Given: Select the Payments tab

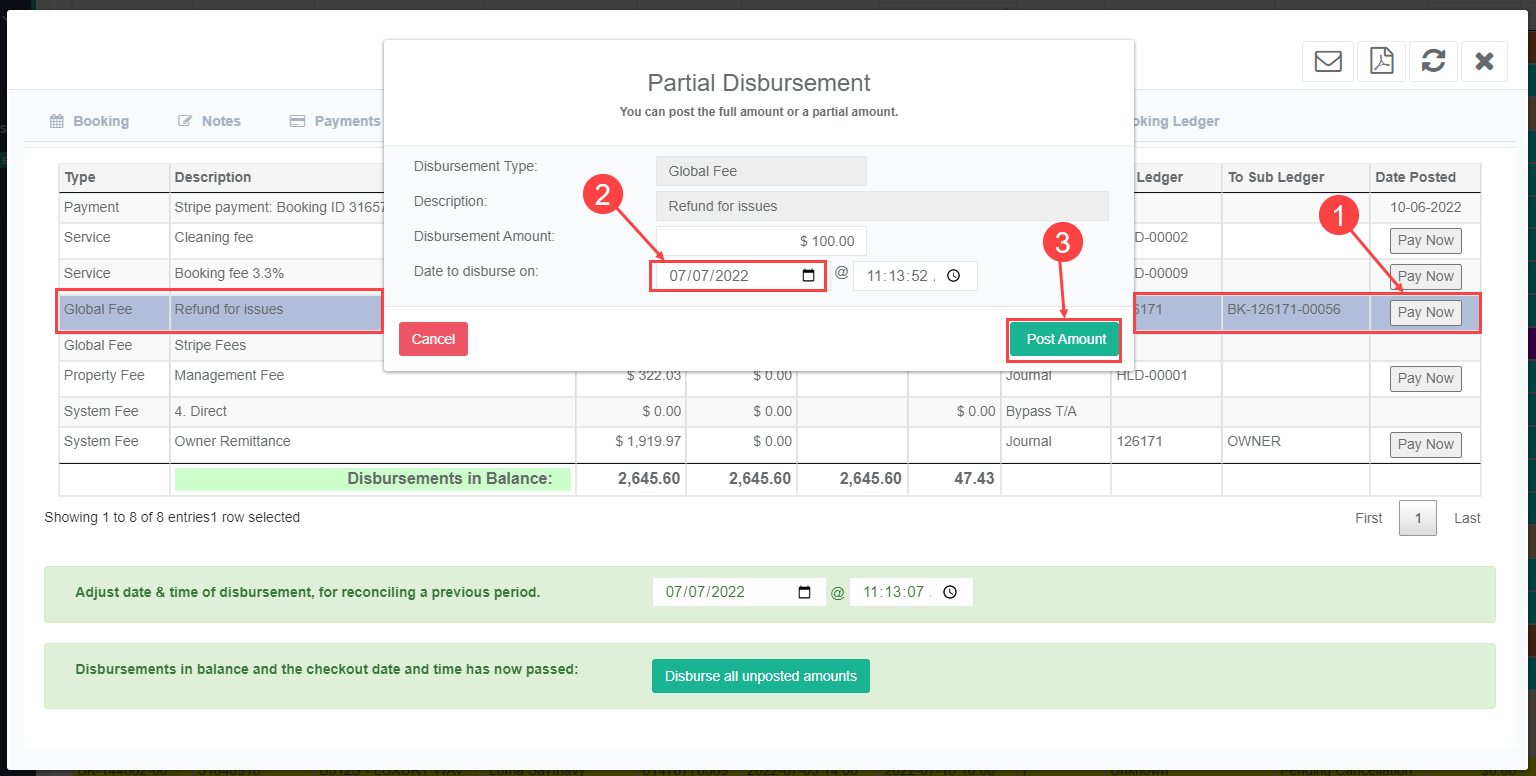Looking at the screenshot, I should click(336, 121).
